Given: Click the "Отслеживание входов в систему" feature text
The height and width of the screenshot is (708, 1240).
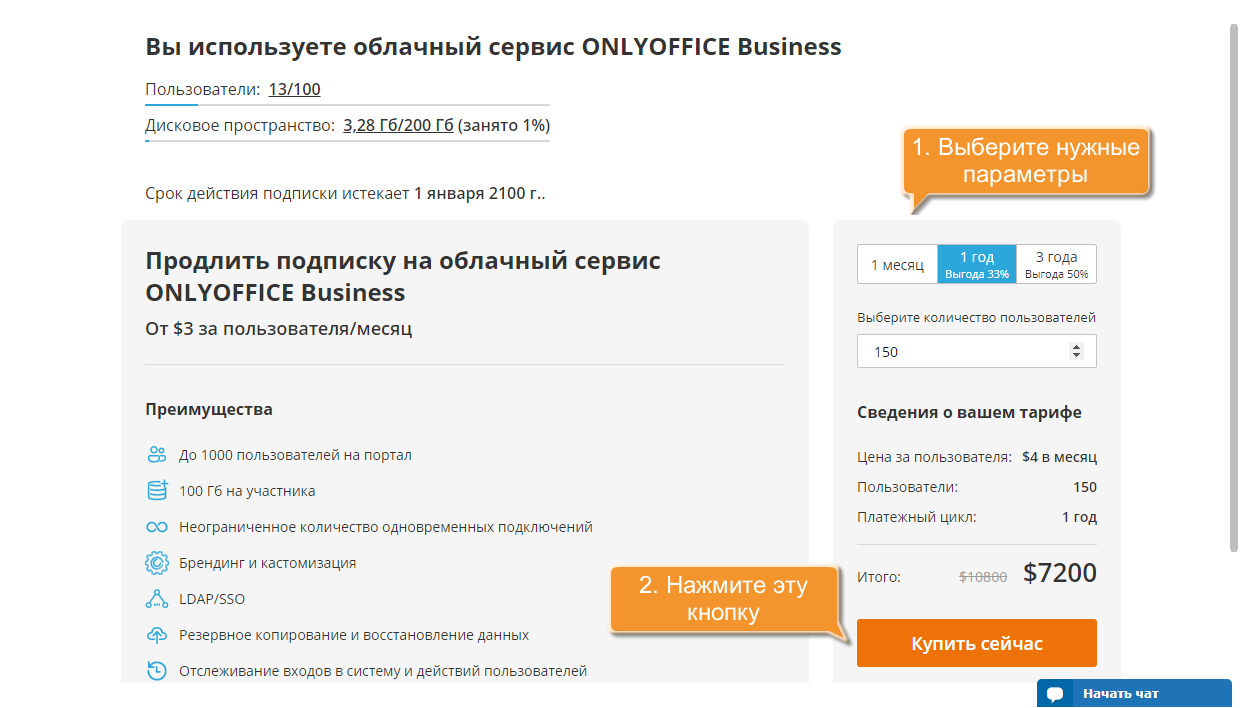Looking at the screenshot, I should tap(383, 671).
